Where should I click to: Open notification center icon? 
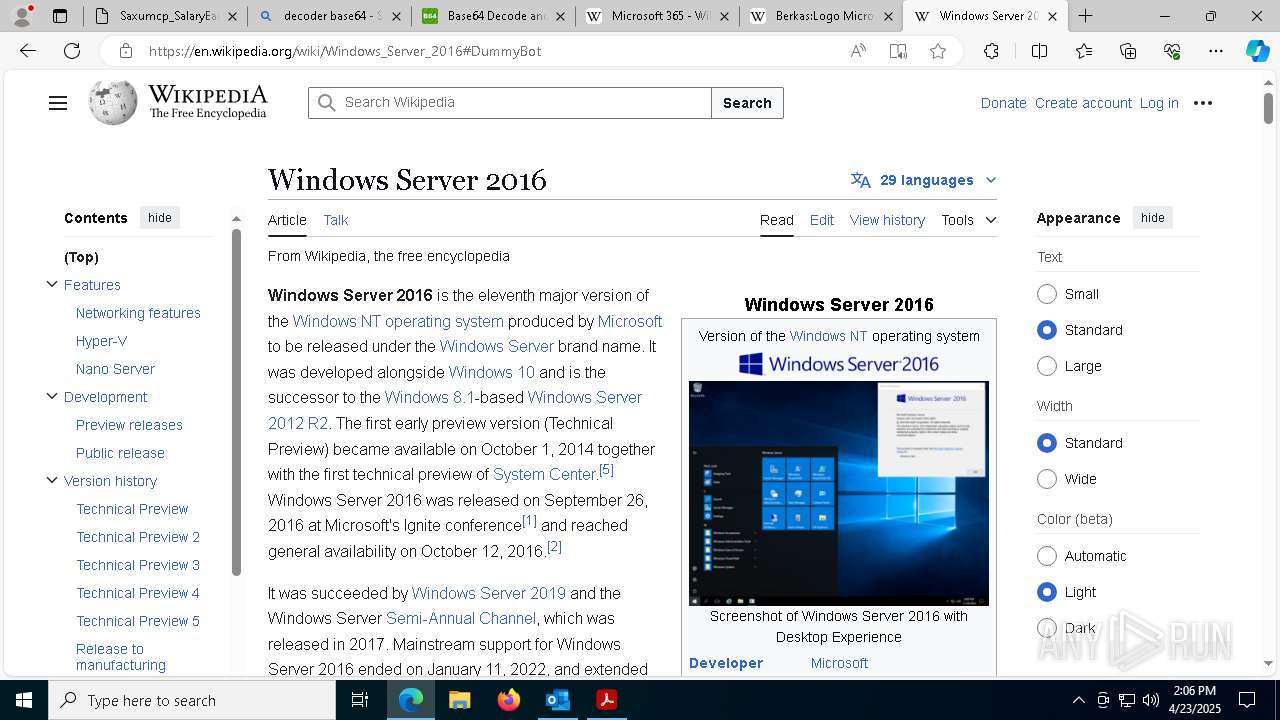(x=1247, y=700)
